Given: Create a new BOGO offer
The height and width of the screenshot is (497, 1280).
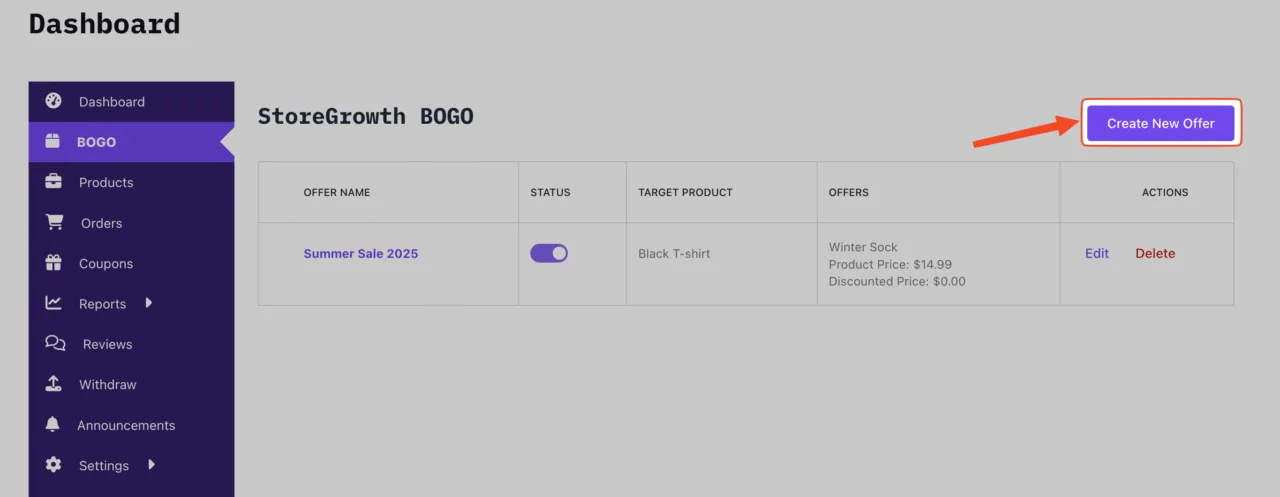Looking at the screenshot, I should [x=1161, y=123].
